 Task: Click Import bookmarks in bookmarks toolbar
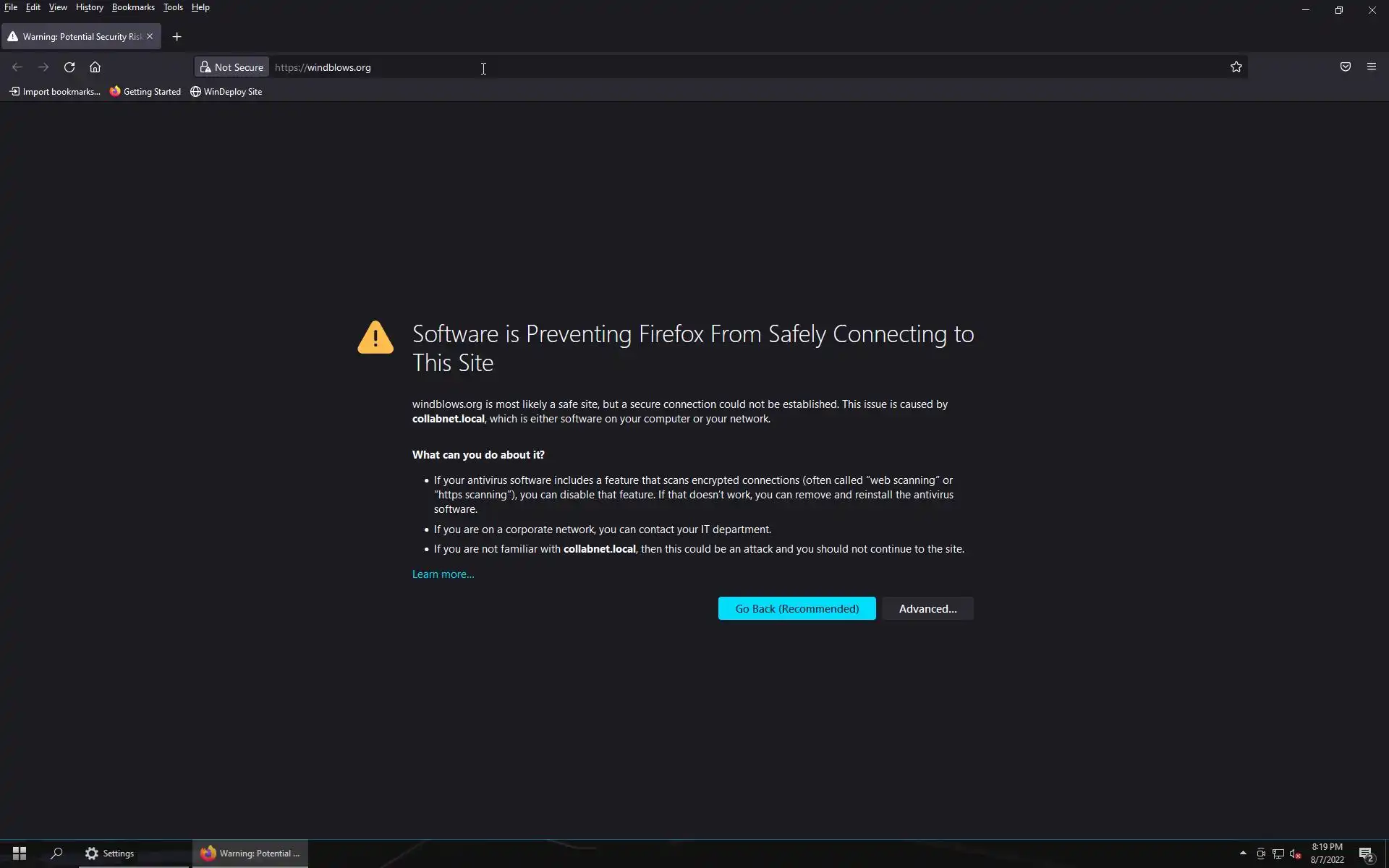point(55,92)
